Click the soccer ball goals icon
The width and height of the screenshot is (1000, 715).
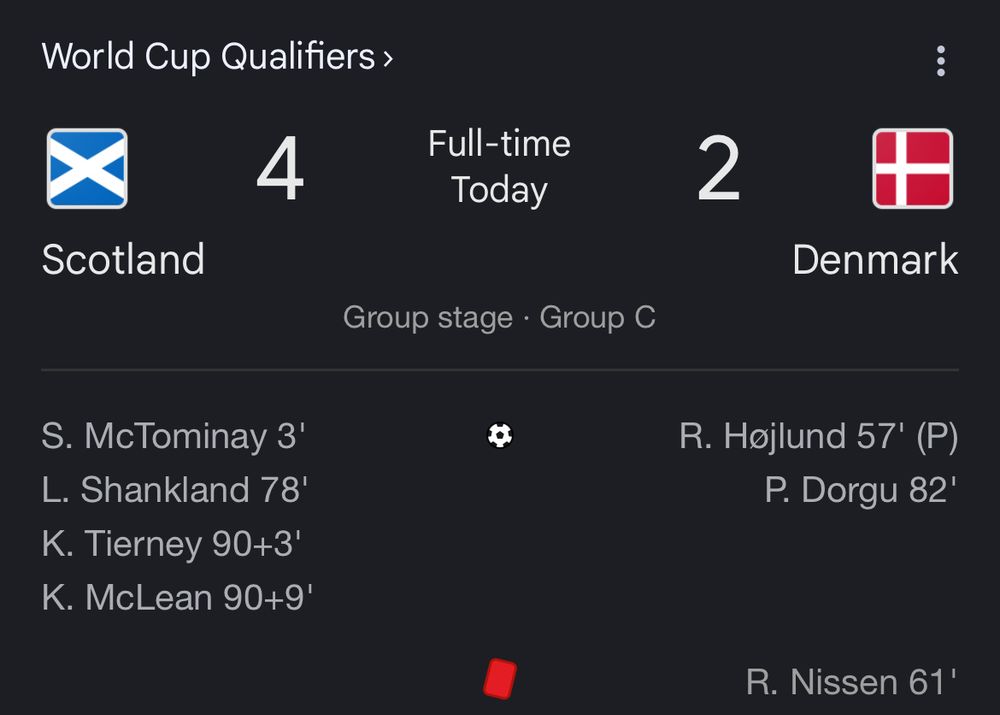tap(500, 436)
